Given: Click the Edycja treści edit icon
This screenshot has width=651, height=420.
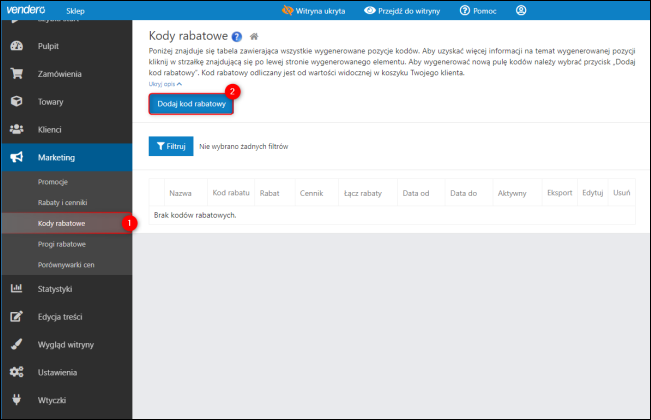Looking at the screenshot, I should pos(17,317).
